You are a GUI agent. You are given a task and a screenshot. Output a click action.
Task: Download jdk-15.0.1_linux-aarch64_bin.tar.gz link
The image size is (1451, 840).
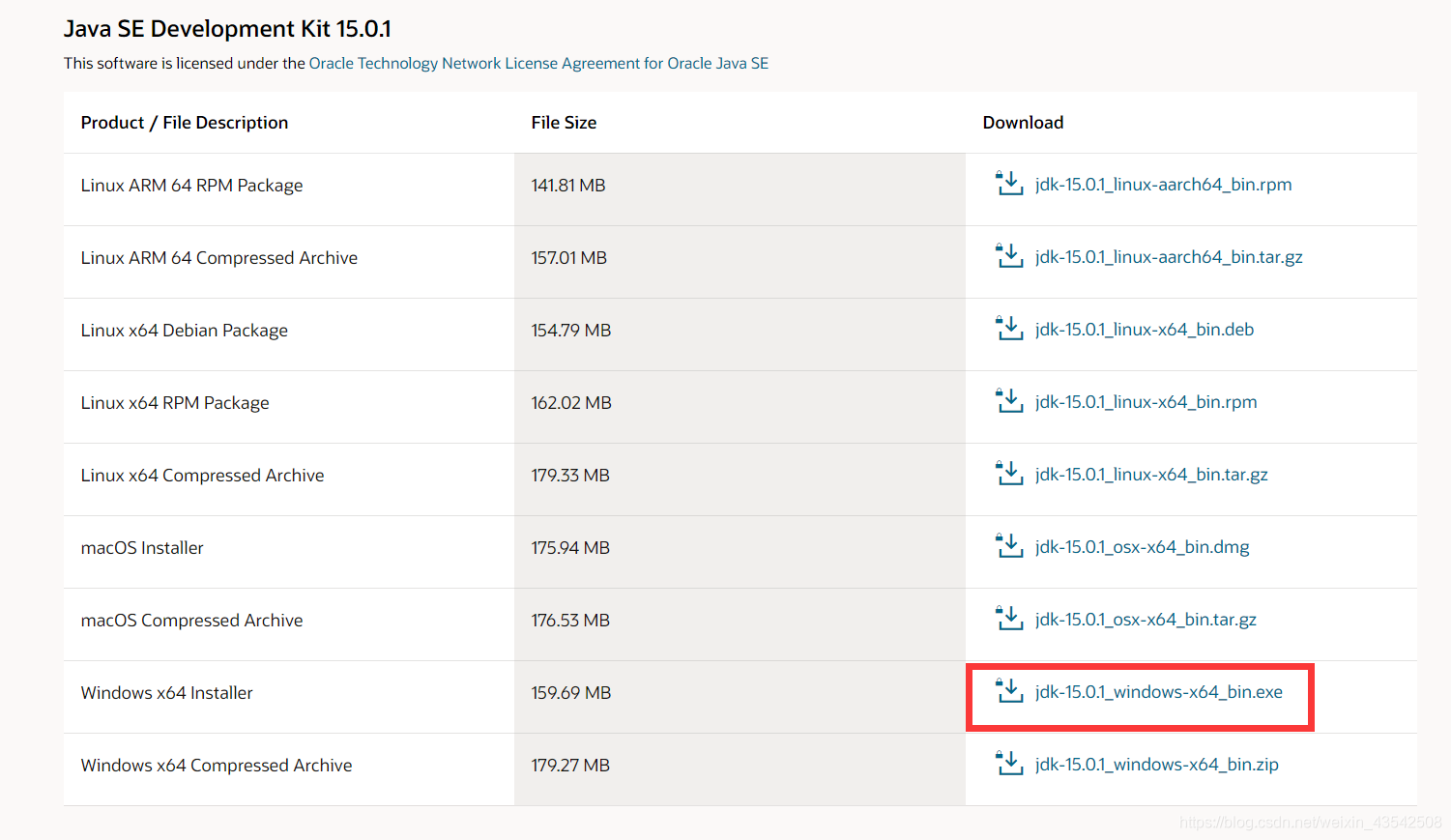pyautogui.click(x=1169, y=257)
